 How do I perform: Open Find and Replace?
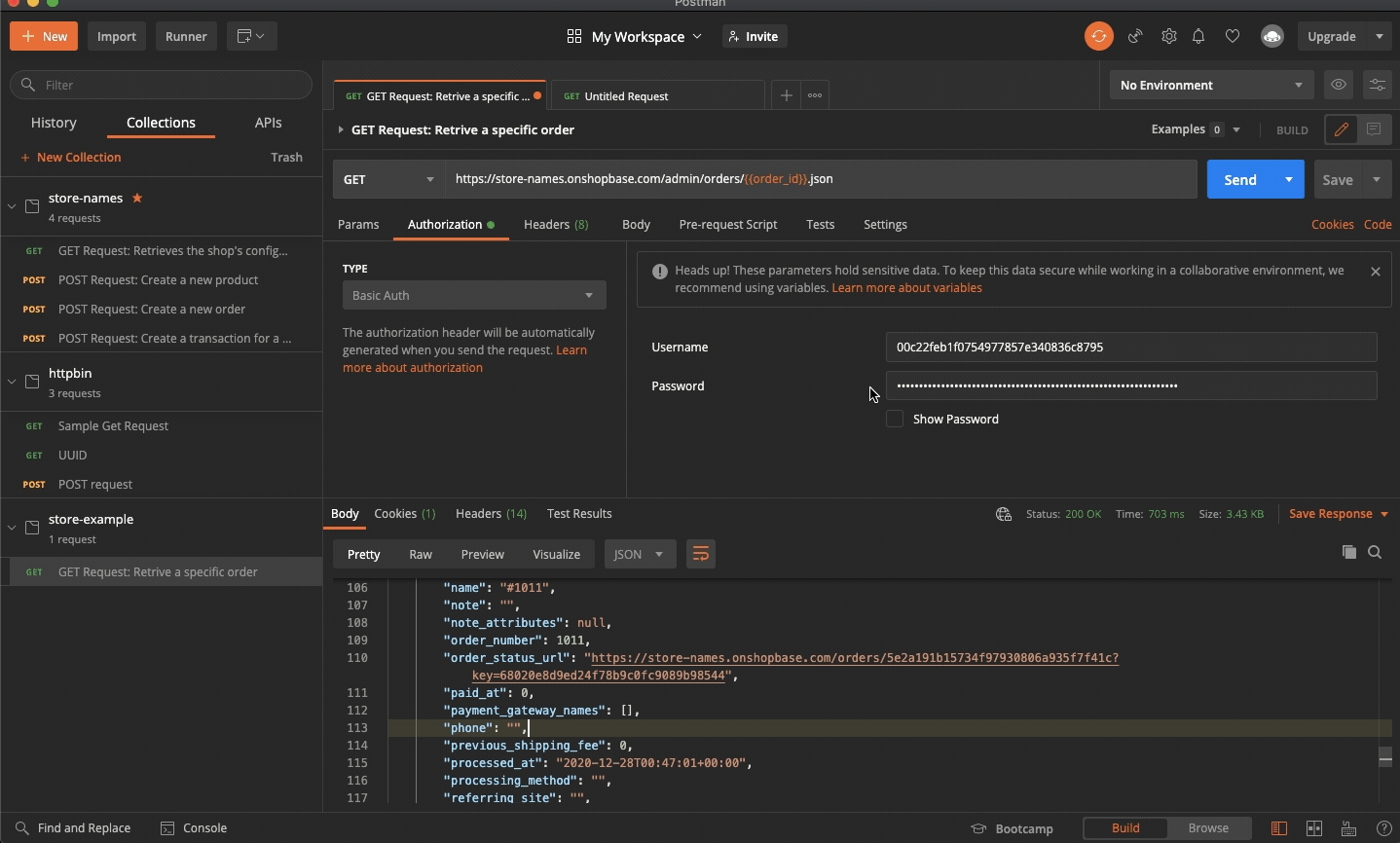tap(73, 828)
